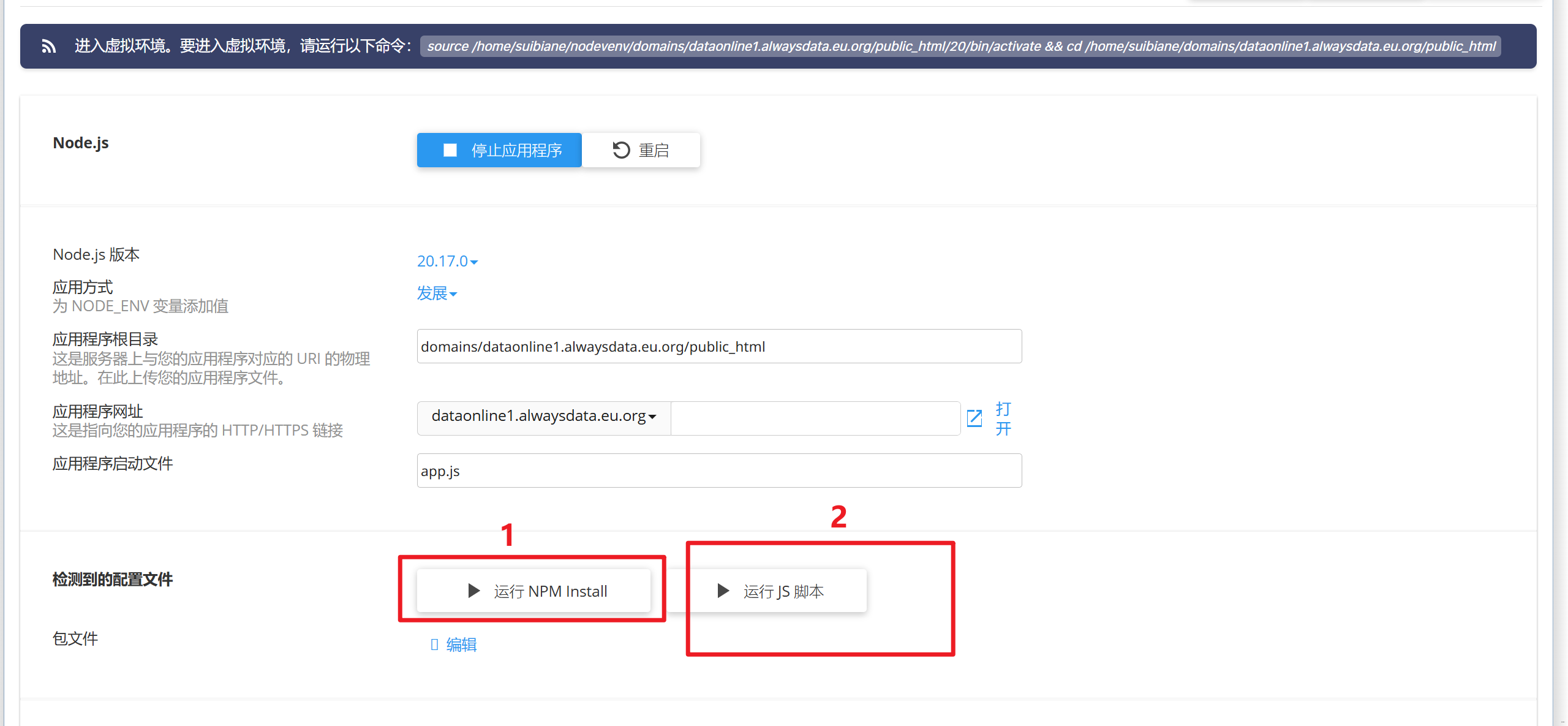The width and height of the screenshot is (1568, 726).
Task: Click the 编辑 package file link
Action: click(461, 645)
